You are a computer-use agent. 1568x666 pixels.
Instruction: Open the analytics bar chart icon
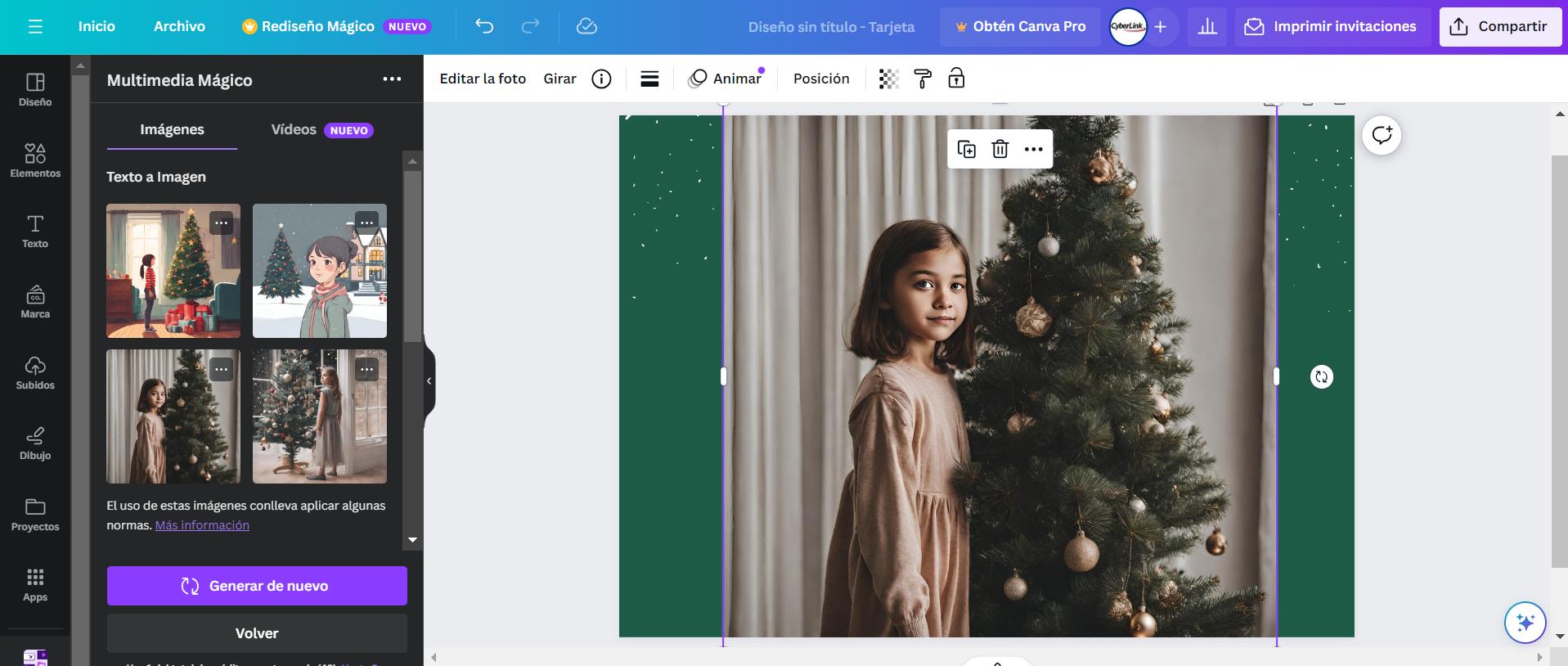coord(1207,26)
